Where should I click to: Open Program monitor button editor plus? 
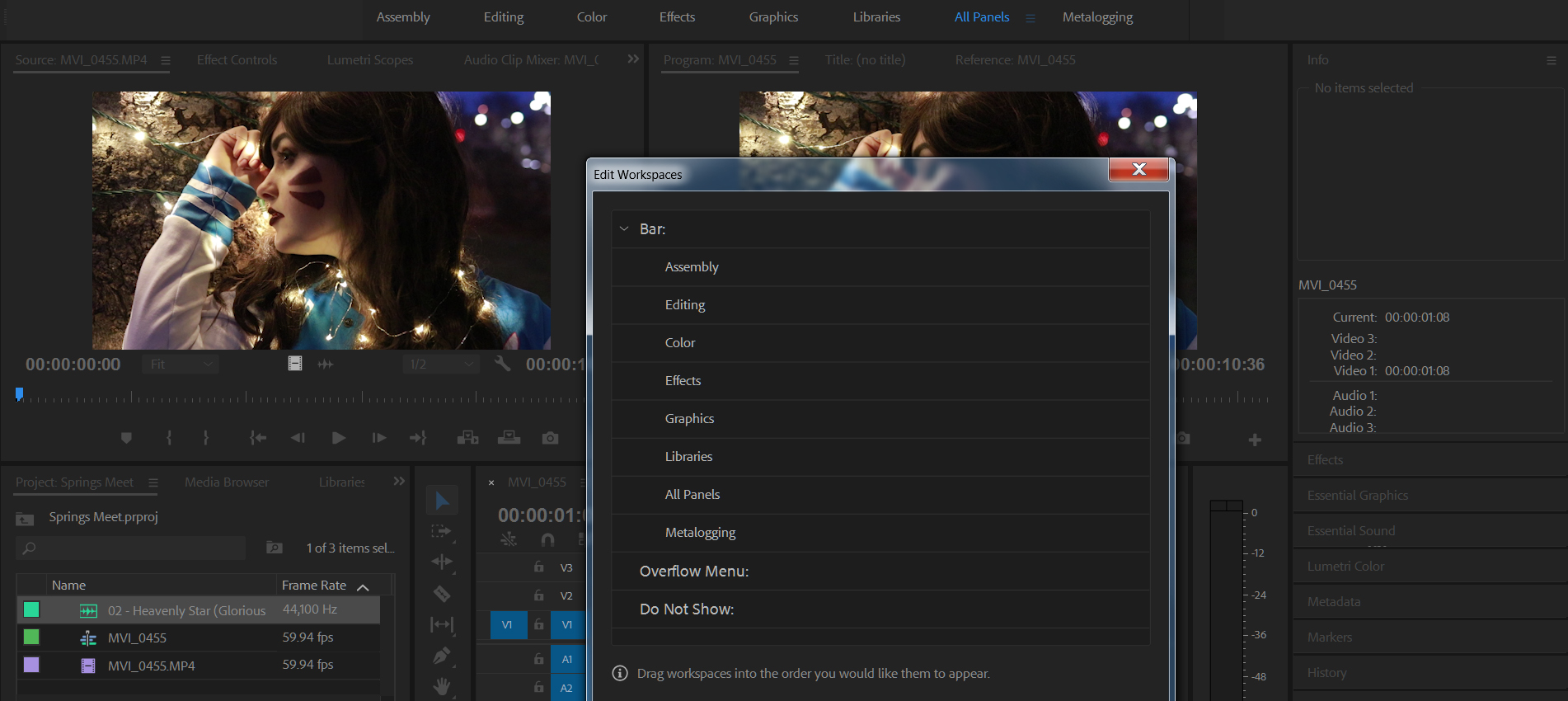click(1255, 440)
